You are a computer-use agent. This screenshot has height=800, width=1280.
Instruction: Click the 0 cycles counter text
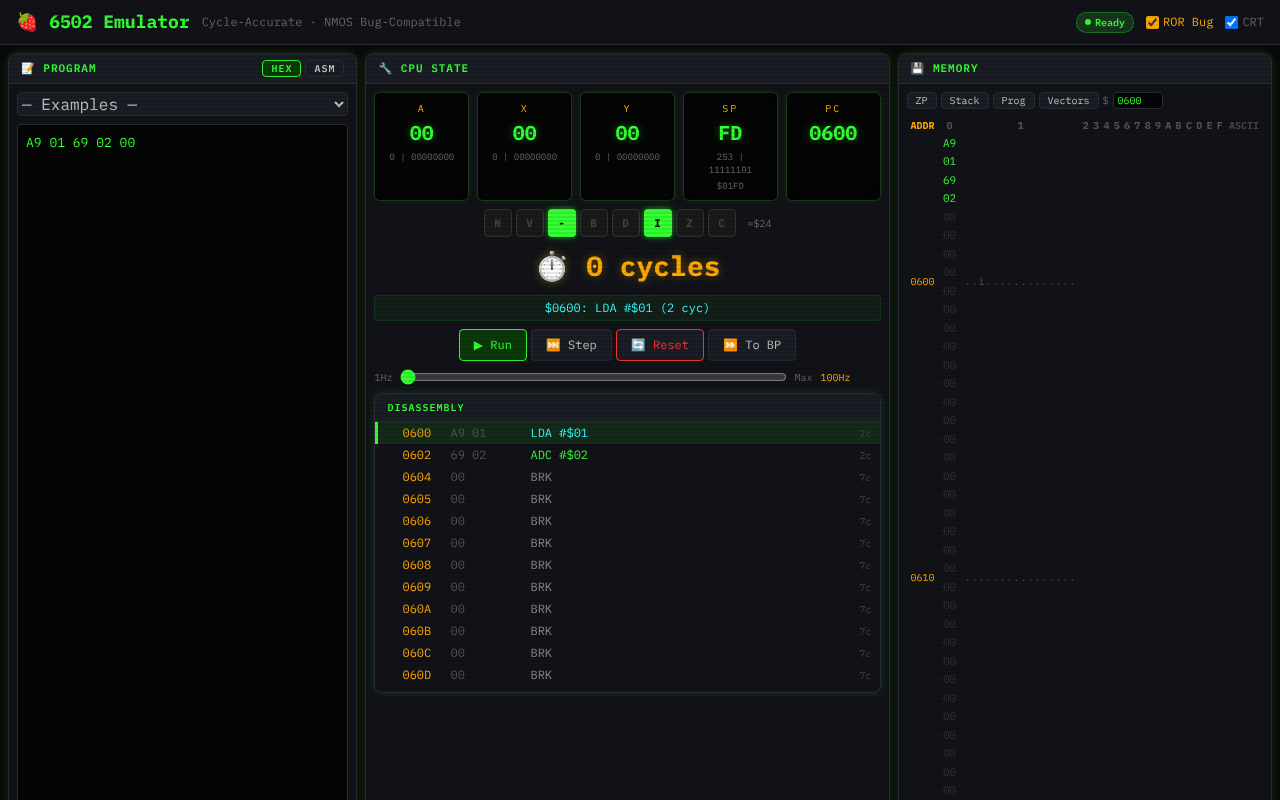tap(652, 267)
